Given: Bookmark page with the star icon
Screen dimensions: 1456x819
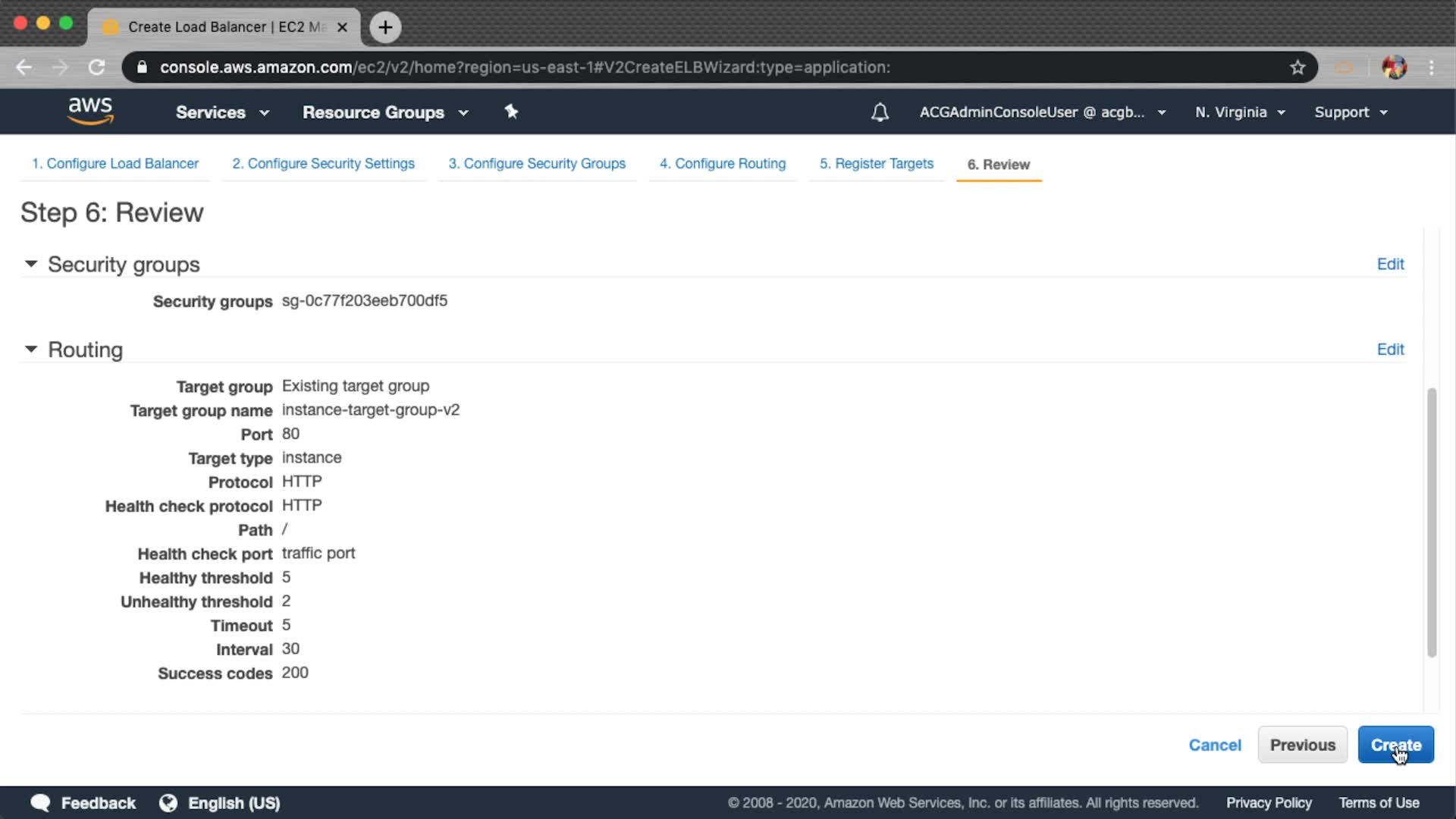Looking at the screenshot, I should [1298, 67].
